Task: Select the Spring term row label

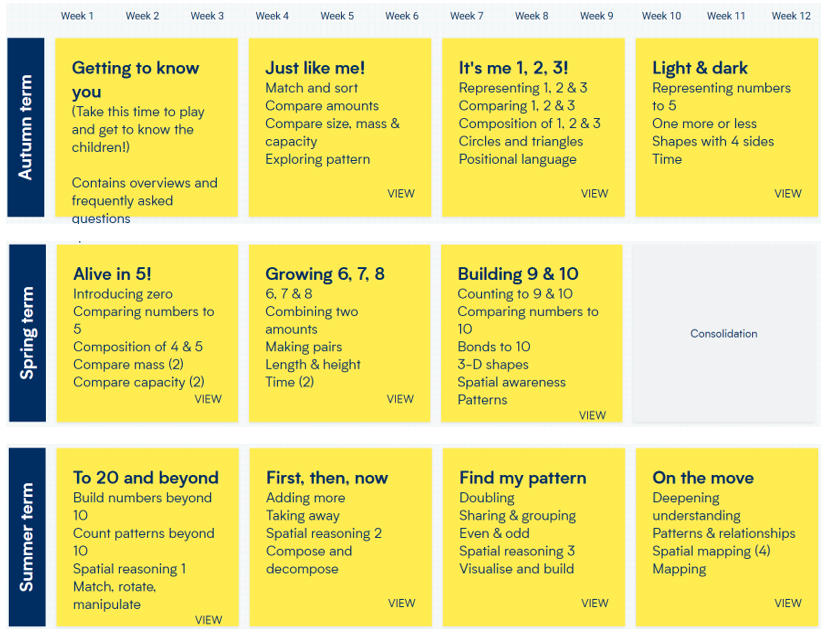Action: pyautogui.click(x=27, y=333)
